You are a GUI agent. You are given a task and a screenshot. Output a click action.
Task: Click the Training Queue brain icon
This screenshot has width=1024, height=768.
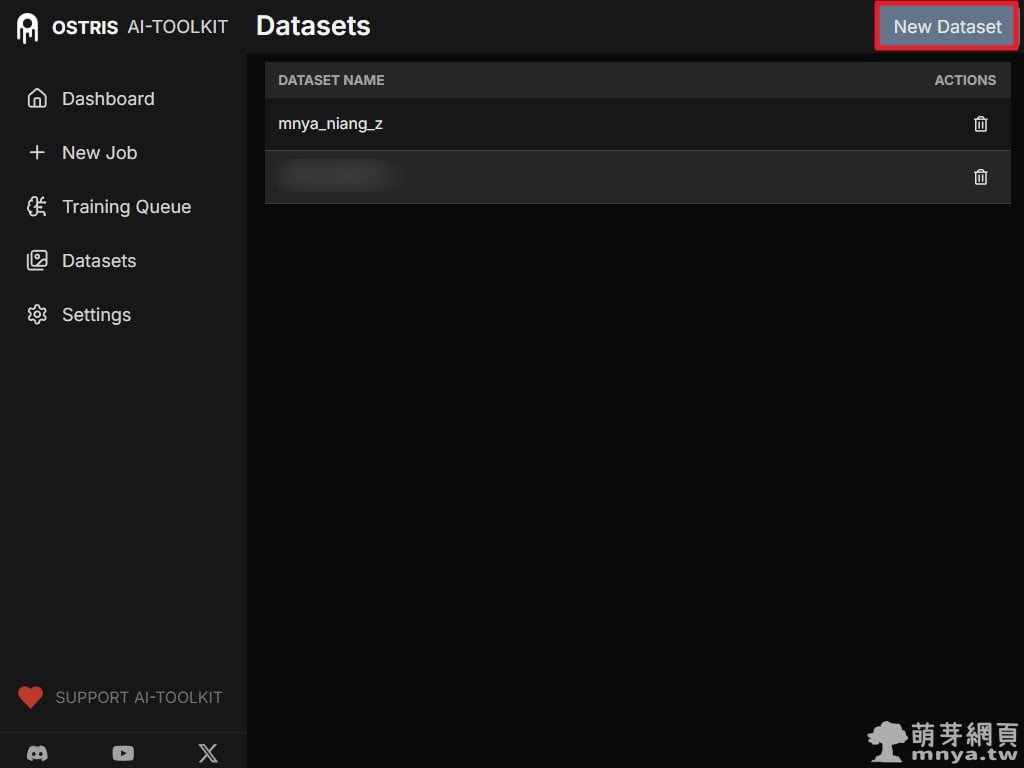click(x=37, y=206)
